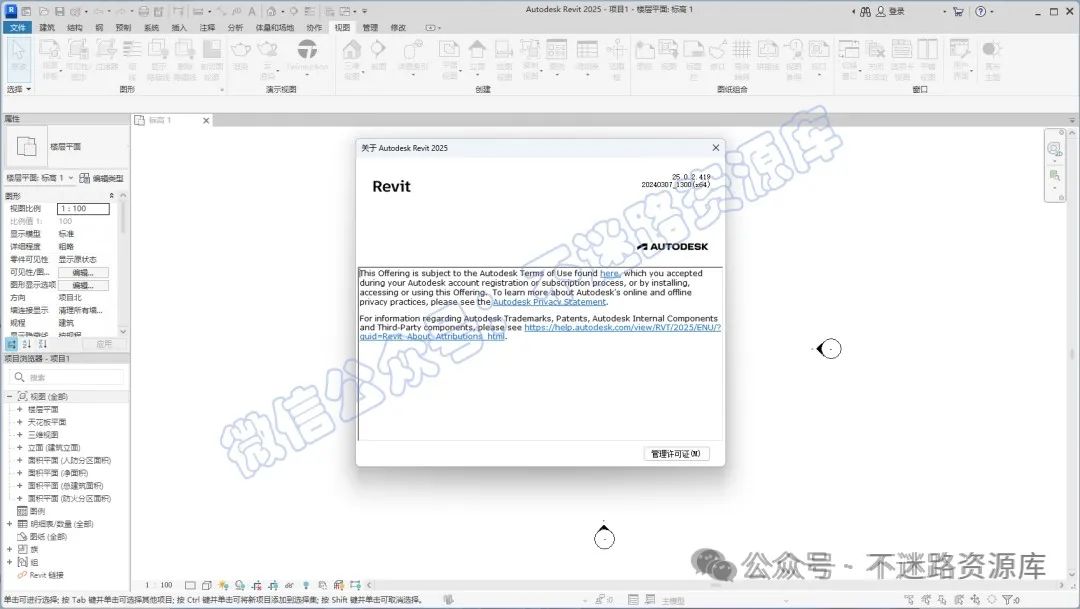Click the properties panel vertical scrollbar
This screenshot has height=609, width=1080.
click(x=123, y=263)
